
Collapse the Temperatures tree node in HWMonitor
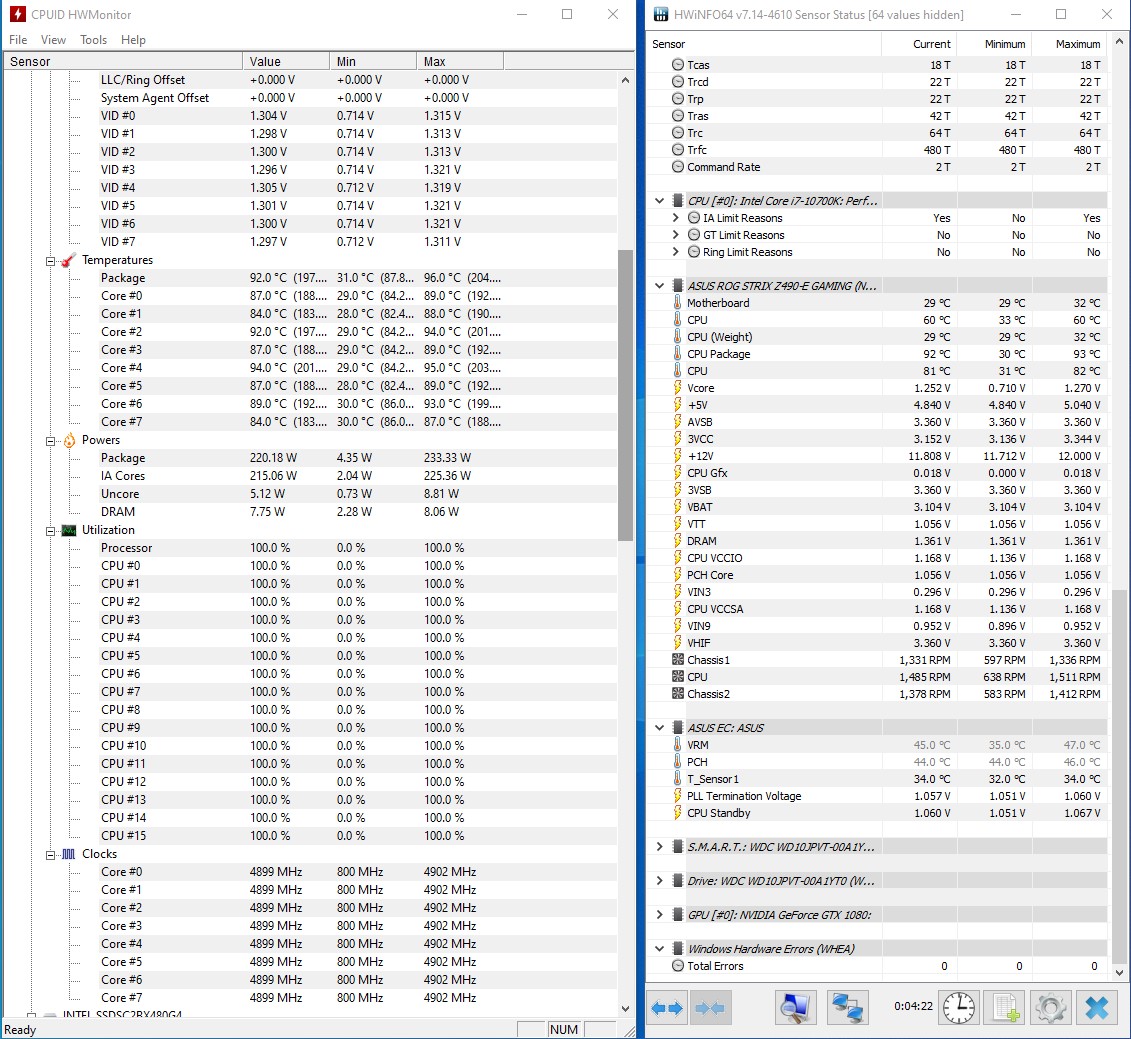pos(50,261)
